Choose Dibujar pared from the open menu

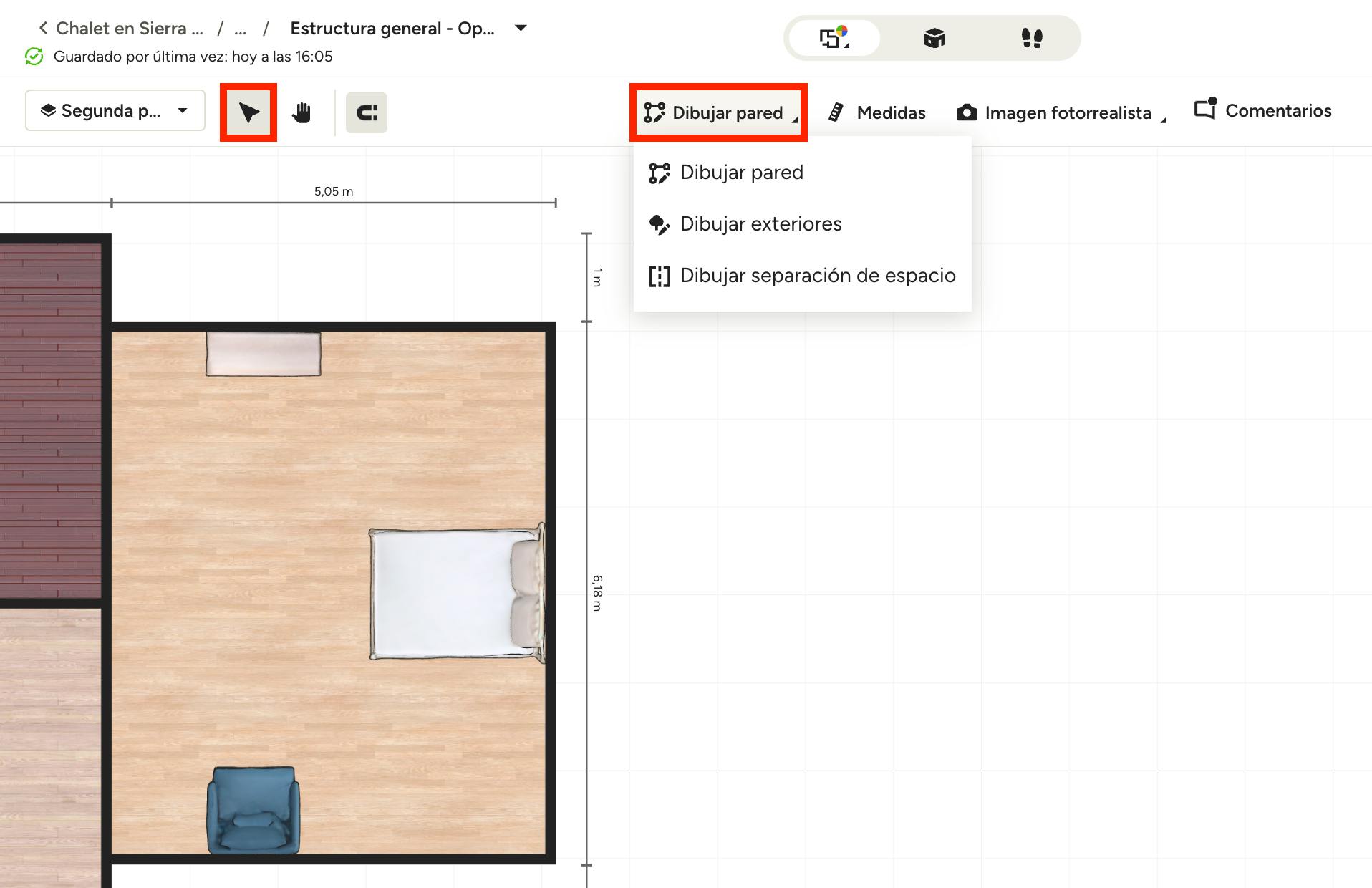click(741, 173)
